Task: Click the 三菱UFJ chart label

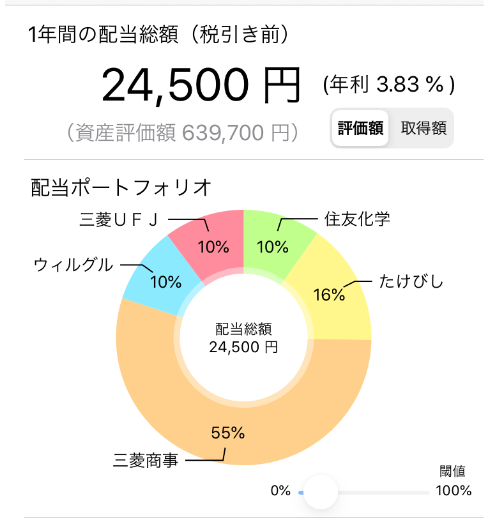Action: pyautogui.click(x=119, y=220)
